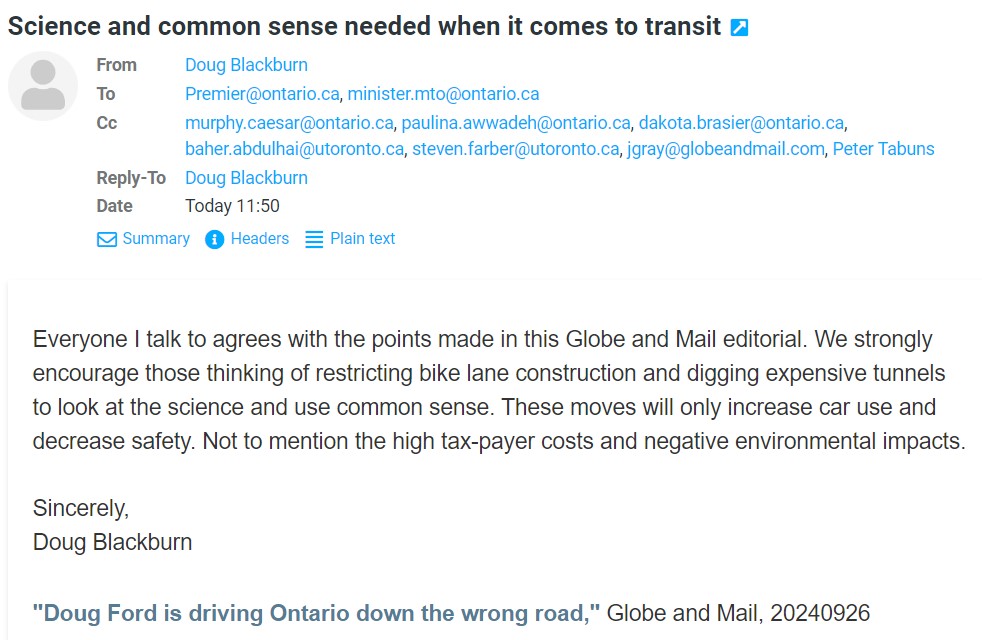The height and width of the screenshot is (640, 982).
Task: Click Premier@ontario.ca recipient address
Action: 262,94
